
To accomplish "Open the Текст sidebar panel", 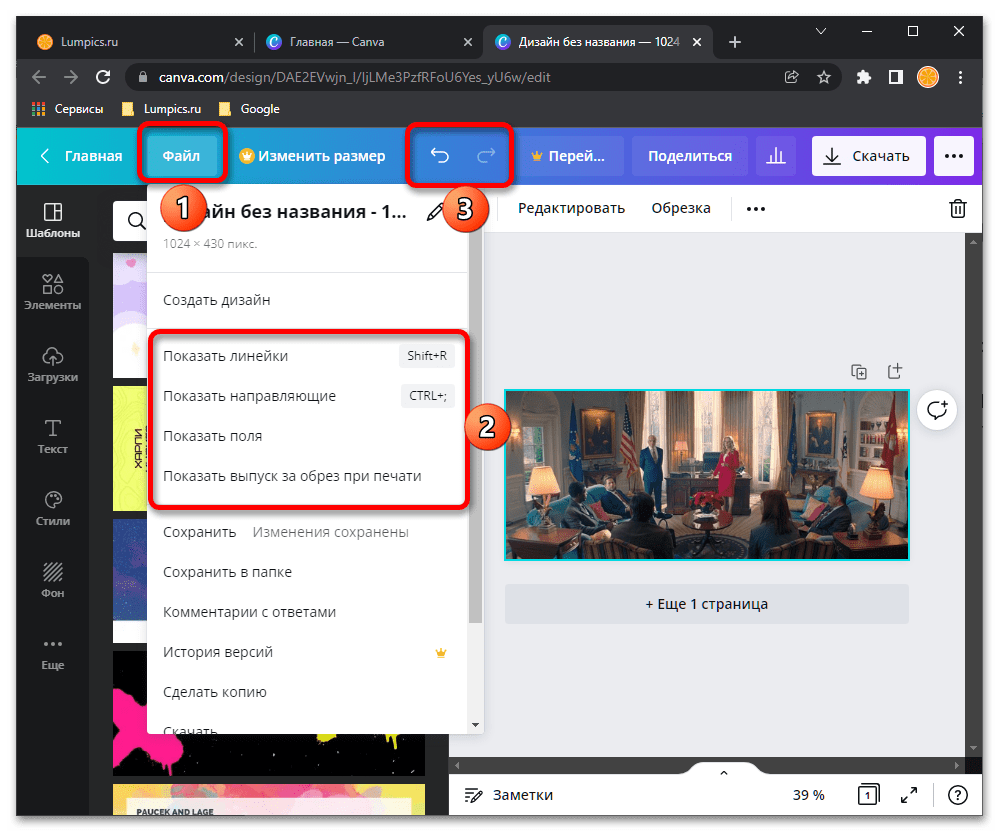I will coord(53,436).
